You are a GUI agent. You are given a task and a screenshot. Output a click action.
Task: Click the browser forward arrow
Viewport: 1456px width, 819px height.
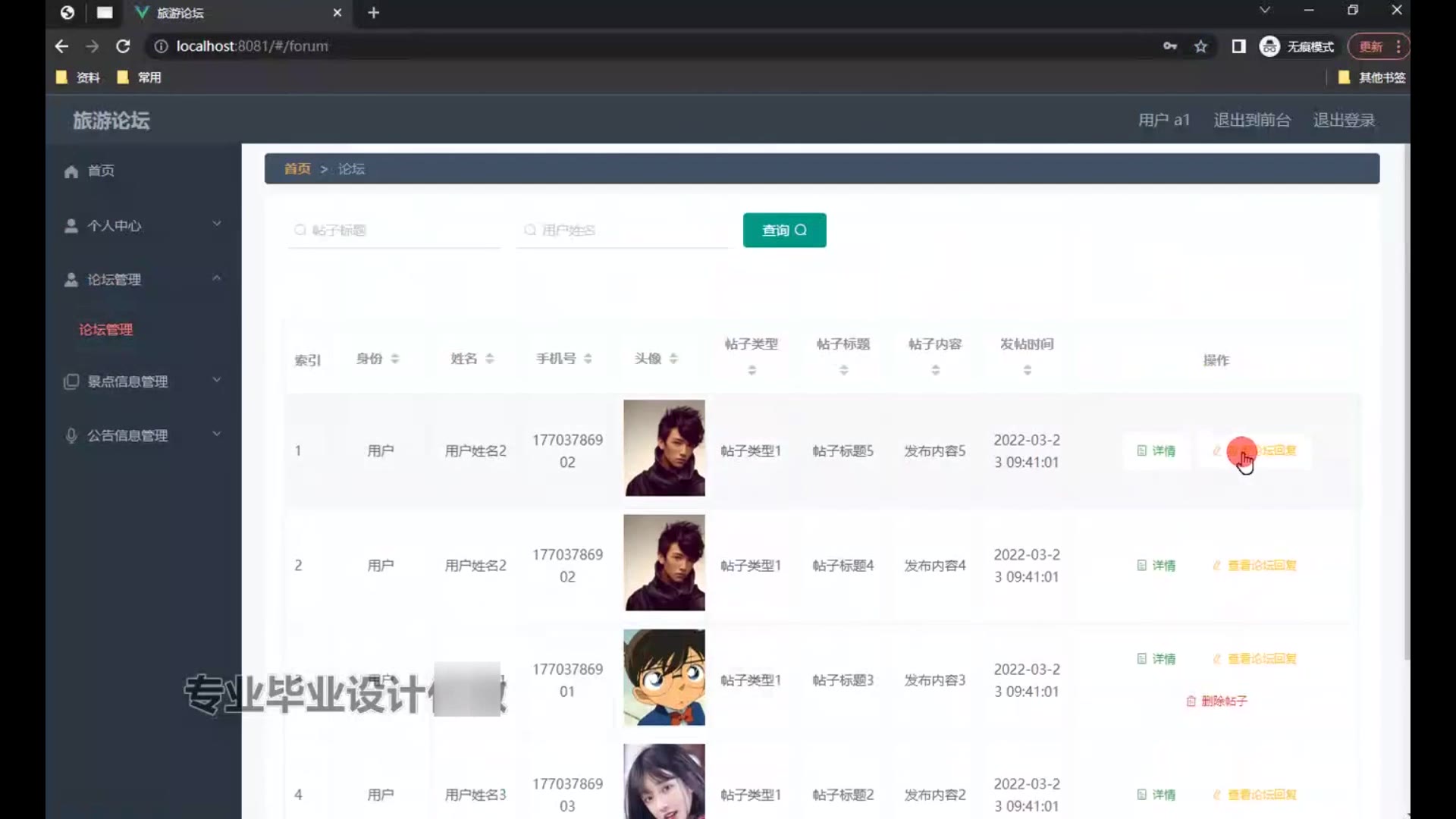click(x=92, y=46)
